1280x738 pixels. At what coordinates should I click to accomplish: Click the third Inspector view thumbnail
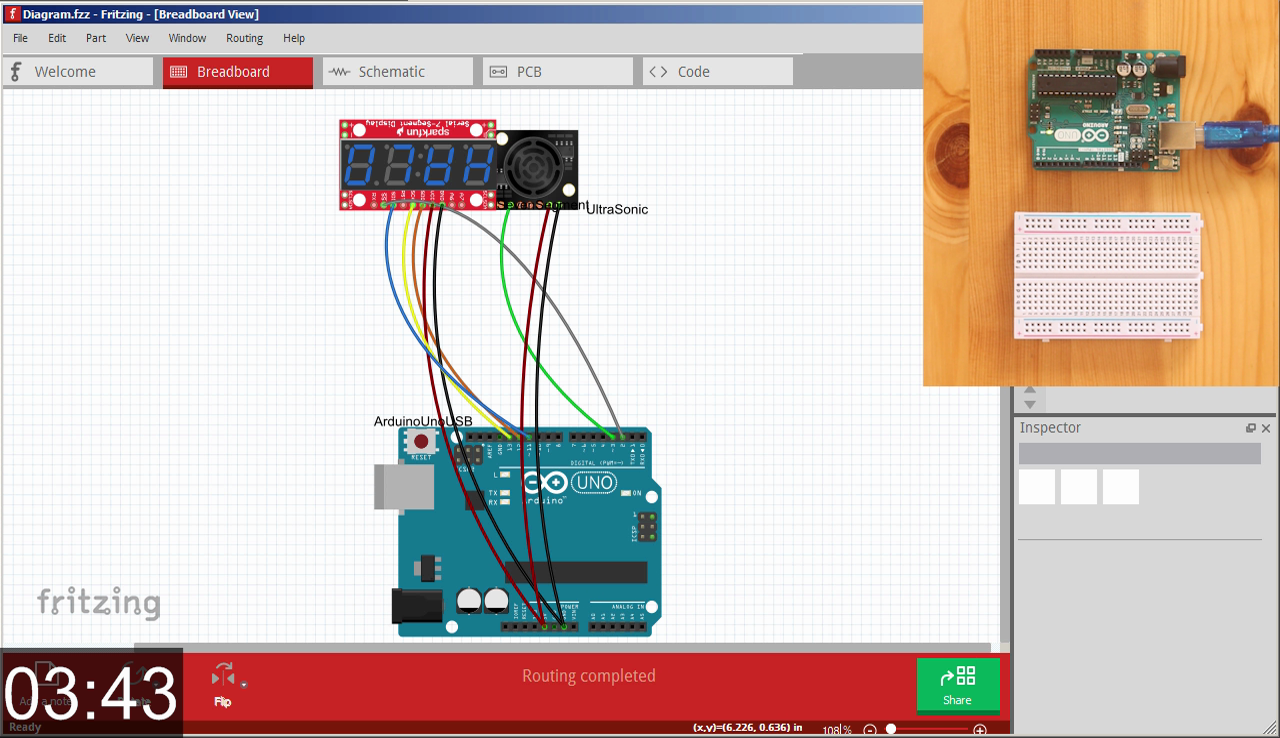pyautogui.click(x=1121, y=487)
